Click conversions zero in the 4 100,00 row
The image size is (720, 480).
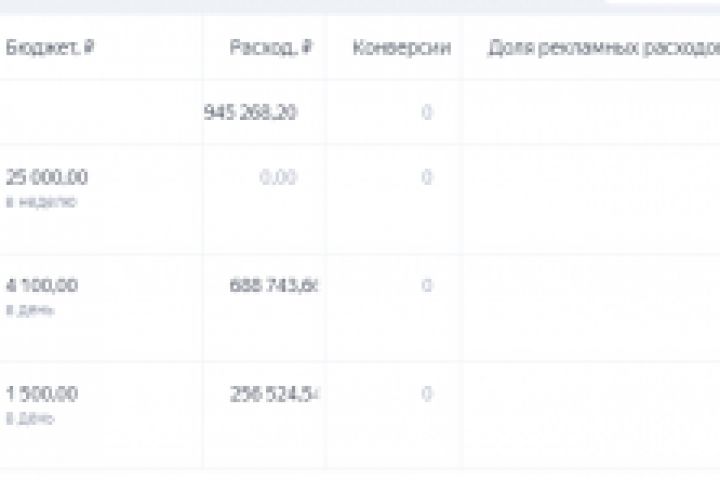click(x=427, y=285)
